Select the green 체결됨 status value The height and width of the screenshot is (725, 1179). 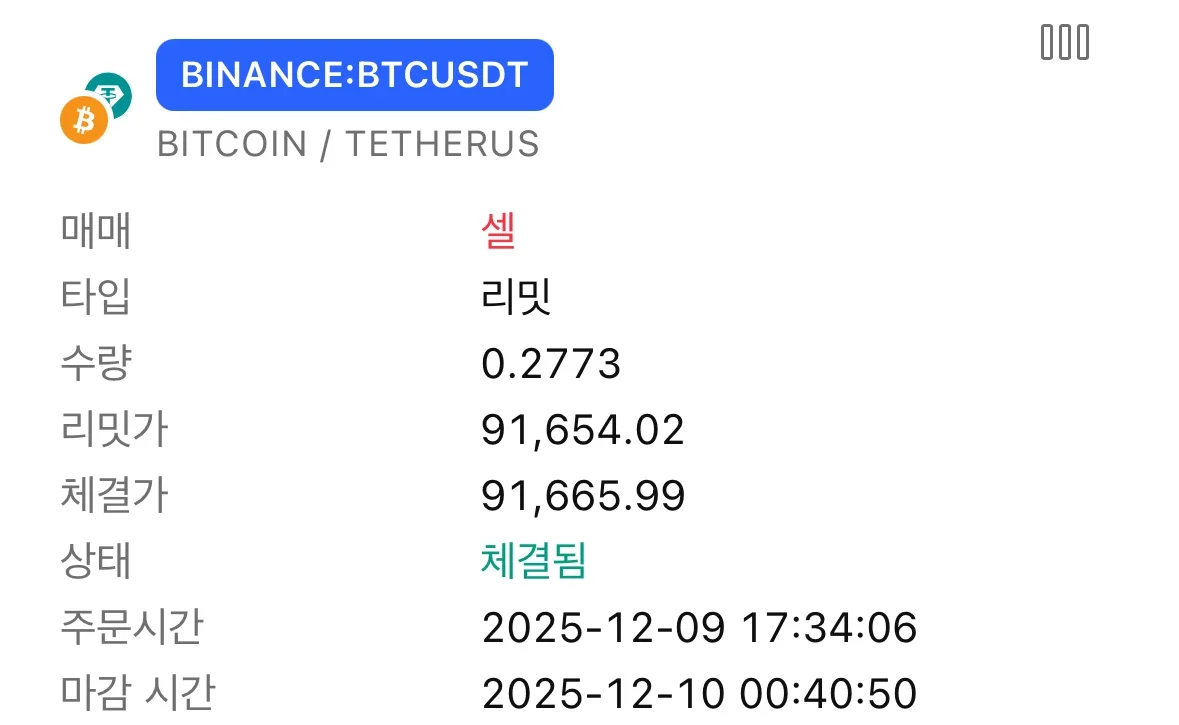coord(533,562)
